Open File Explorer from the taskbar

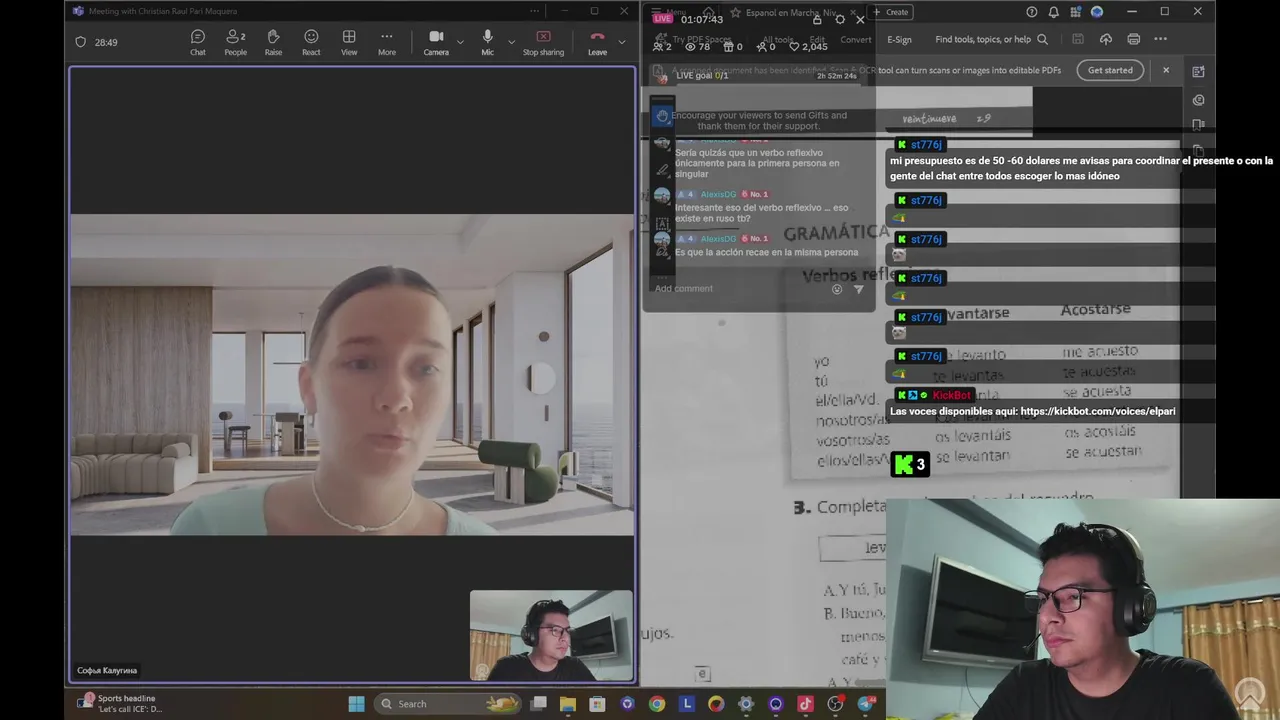pyautogui.click(x=567, y=704)
